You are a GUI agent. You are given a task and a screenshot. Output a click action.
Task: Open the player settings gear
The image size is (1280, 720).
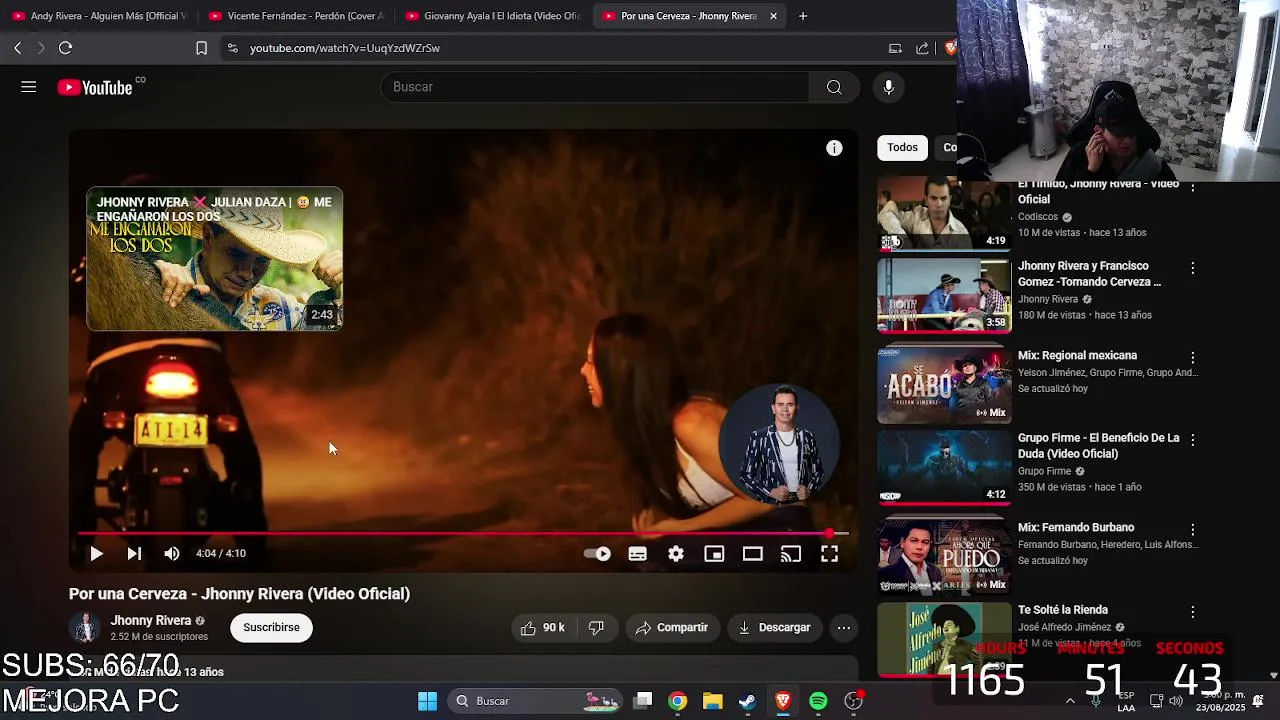[676, 553]
